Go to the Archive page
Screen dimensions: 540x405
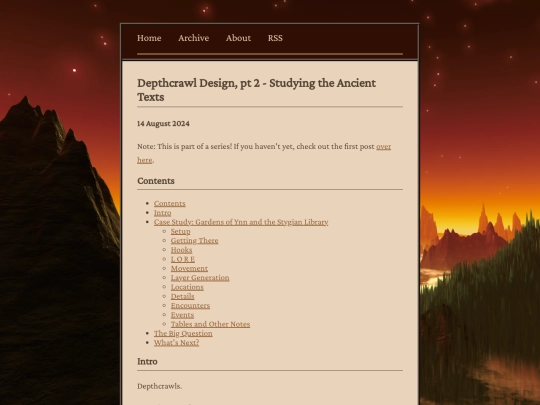click(194, 38)
